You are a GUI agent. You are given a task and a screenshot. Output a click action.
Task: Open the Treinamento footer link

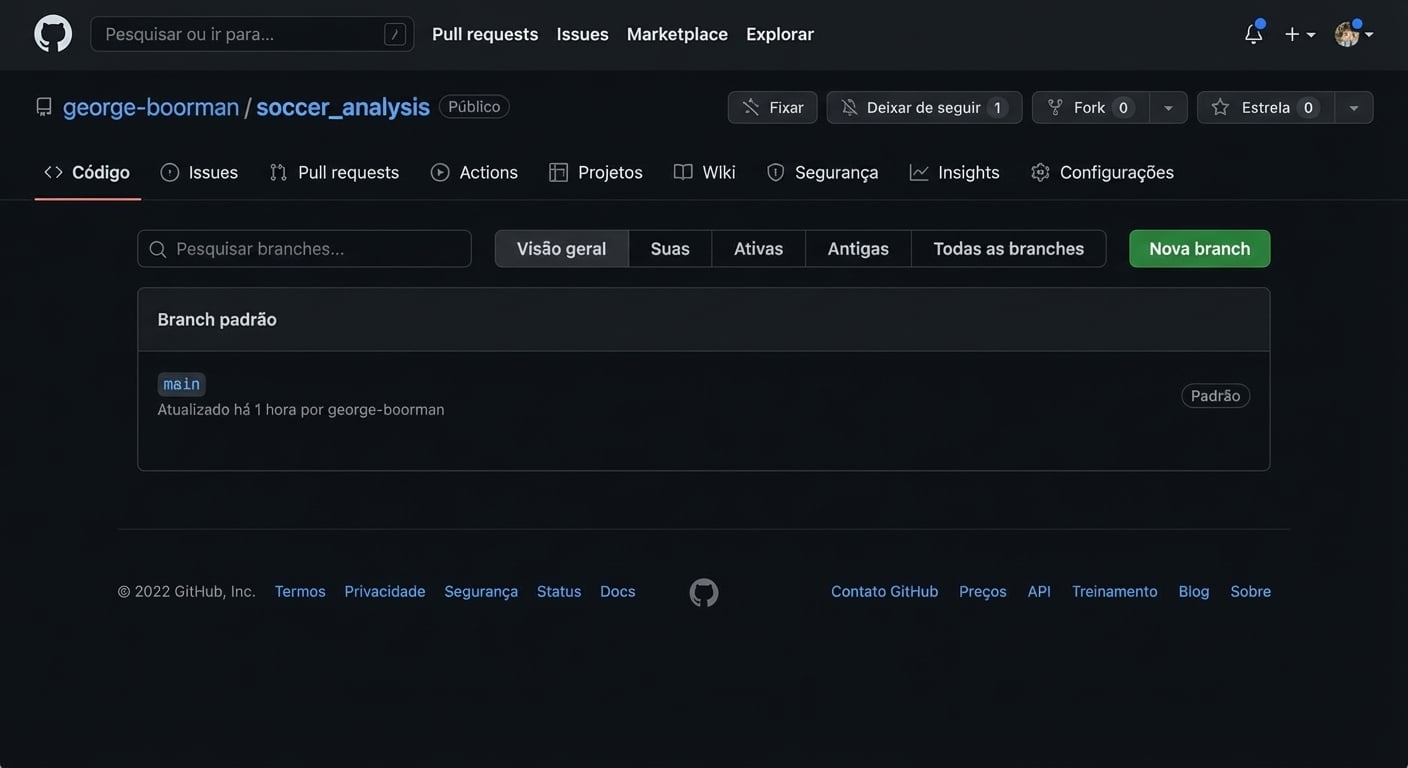1115,592
